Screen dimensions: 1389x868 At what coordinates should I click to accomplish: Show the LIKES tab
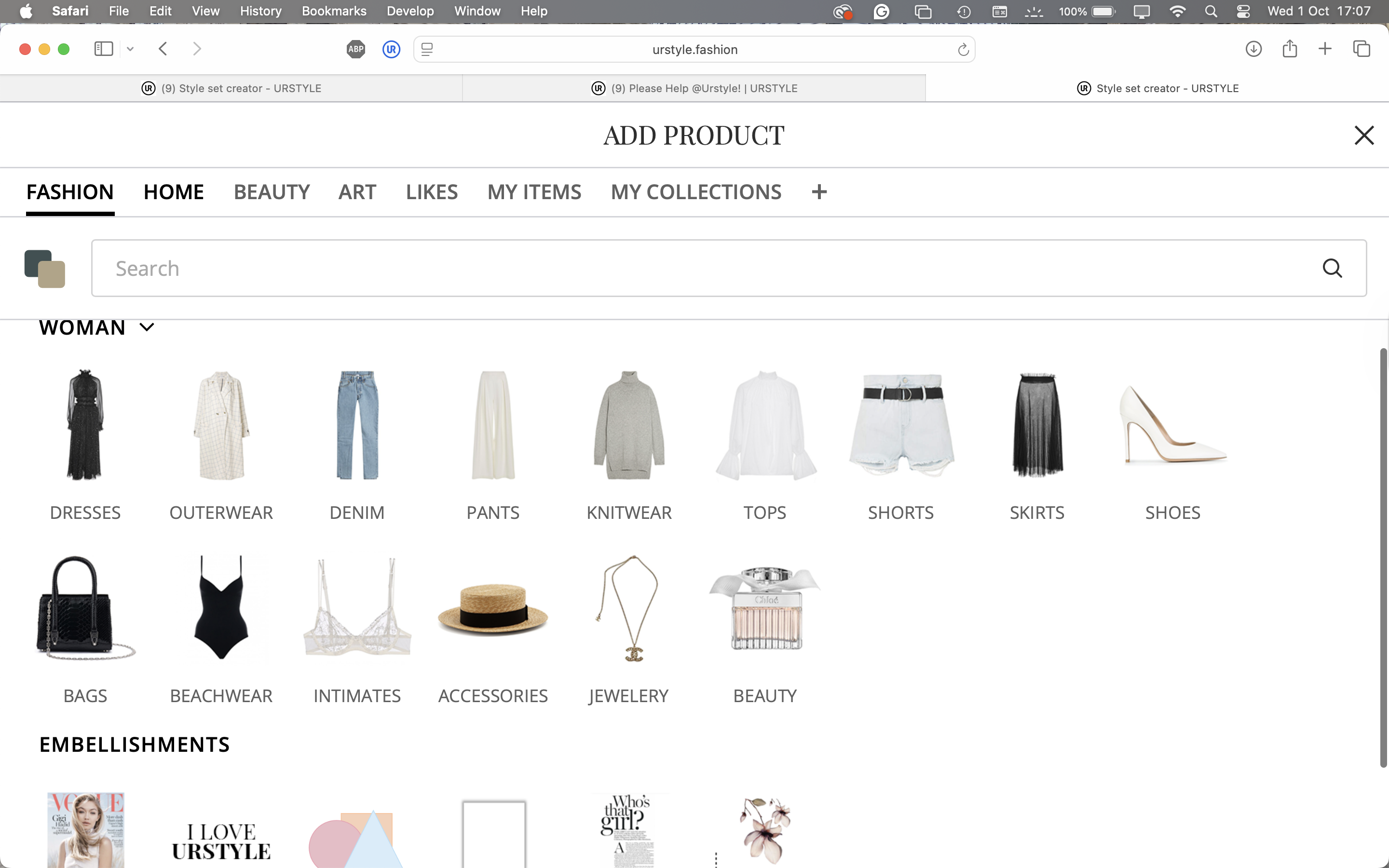[x=432, y=192]
